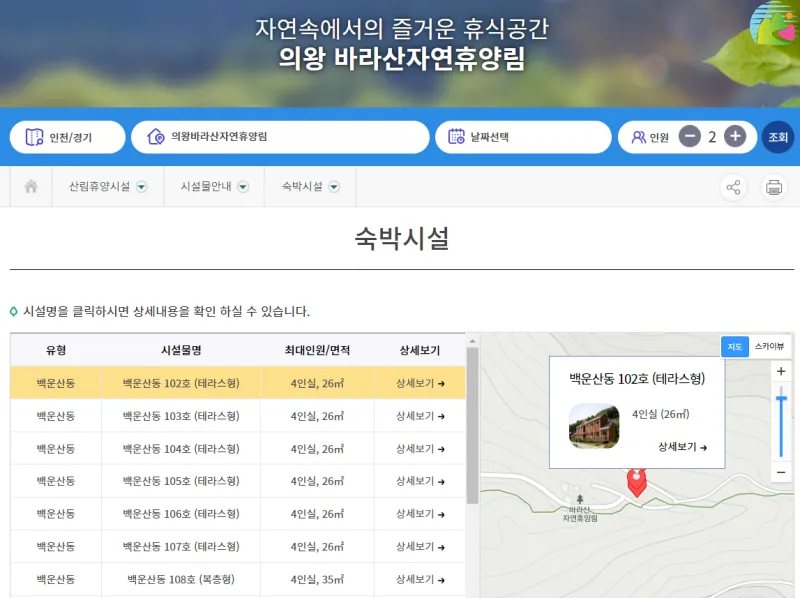
Task: Click the map zoom slider handle
Action: point(781,398)
